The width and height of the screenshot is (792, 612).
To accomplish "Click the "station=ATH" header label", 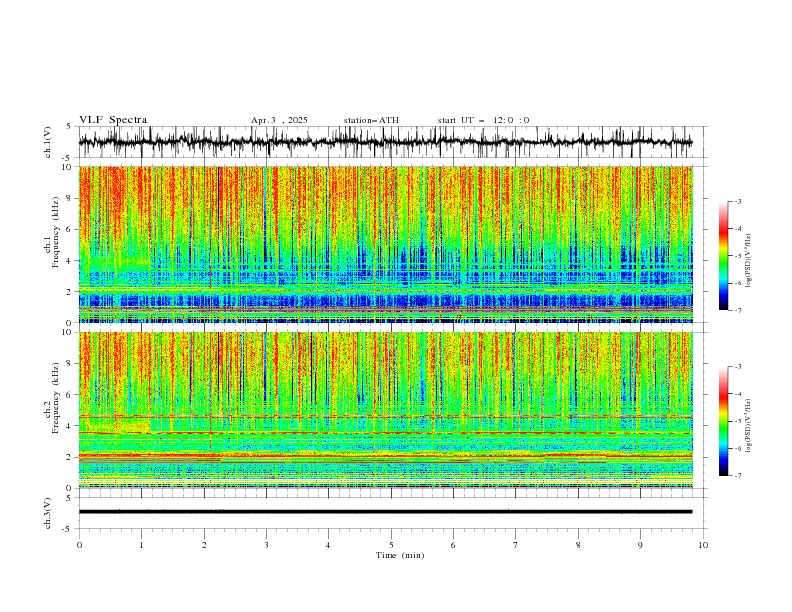I will point(371,120).
